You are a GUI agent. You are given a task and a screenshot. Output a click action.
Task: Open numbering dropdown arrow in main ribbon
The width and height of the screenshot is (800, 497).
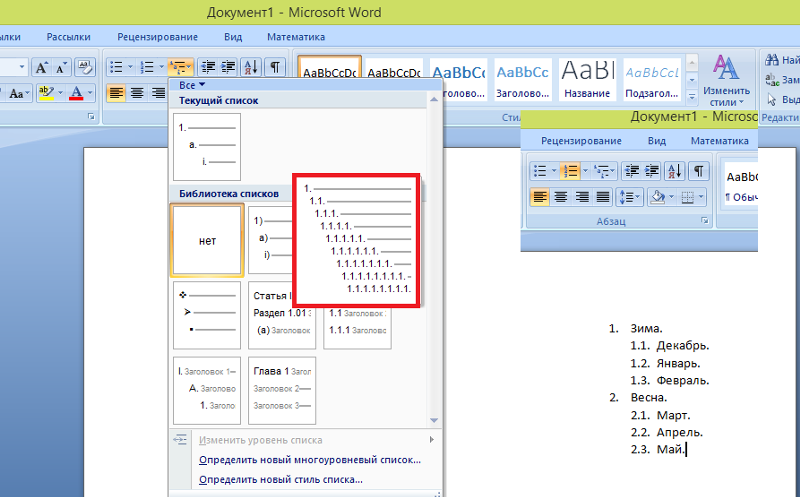[161, 67]
